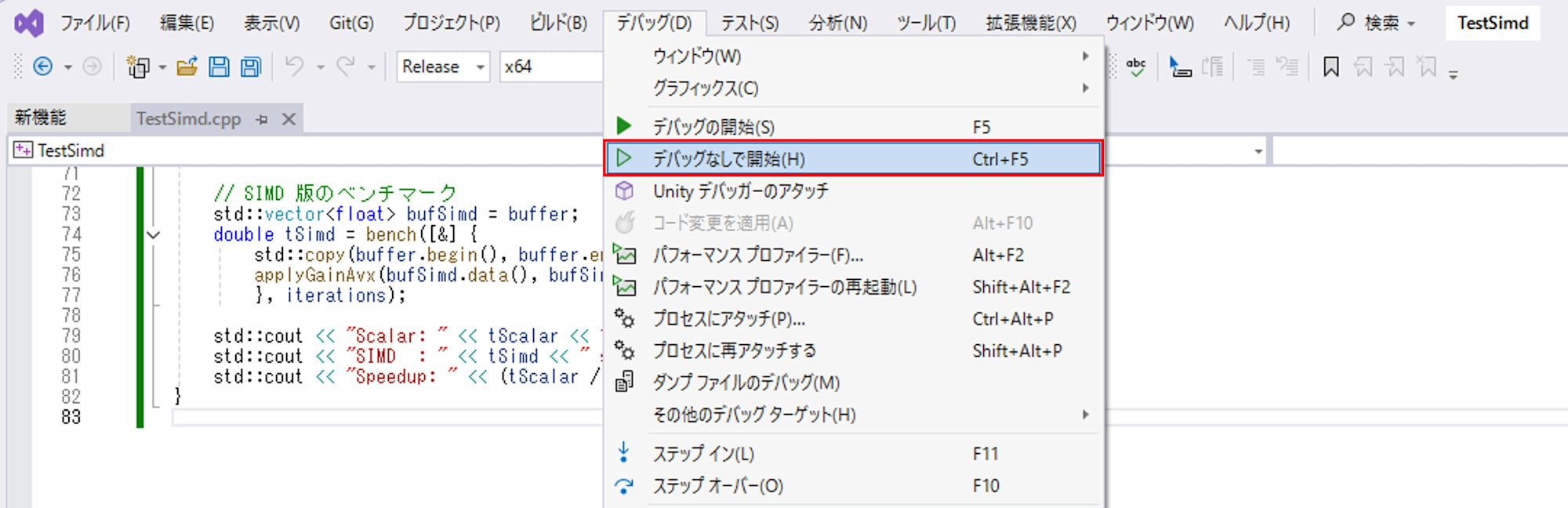Select ステップ イン(L) menu item

[854, 453]
